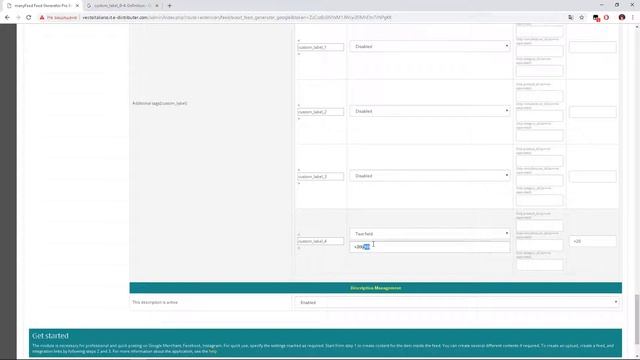The image size is (640, 360).
Task: Click the custom_label_4 text value input with highlighted text
Action: (x=430, y=247)
